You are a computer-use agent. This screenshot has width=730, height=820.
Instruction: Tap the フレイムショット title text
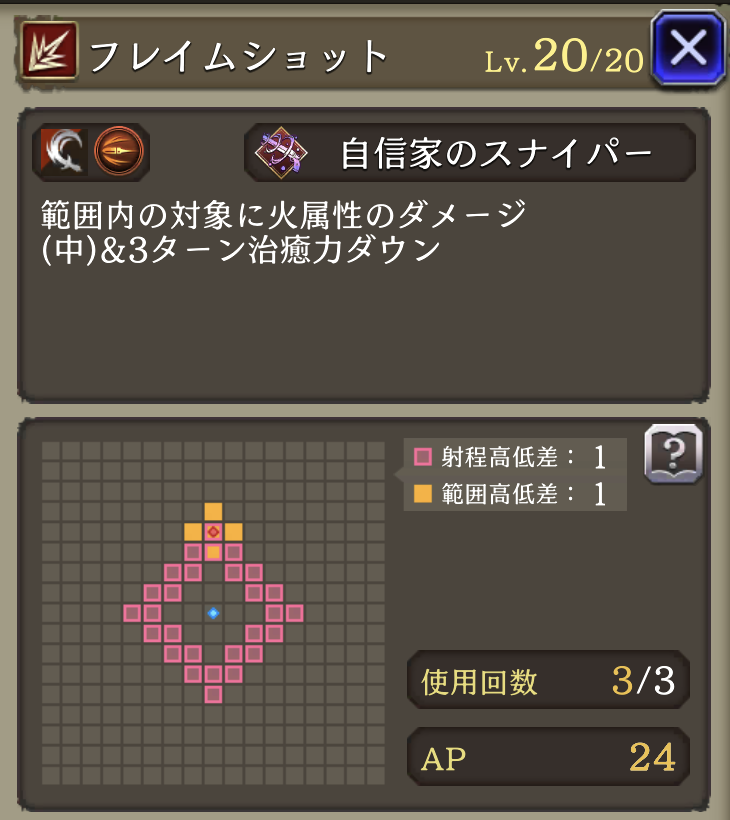click(239, 56)
